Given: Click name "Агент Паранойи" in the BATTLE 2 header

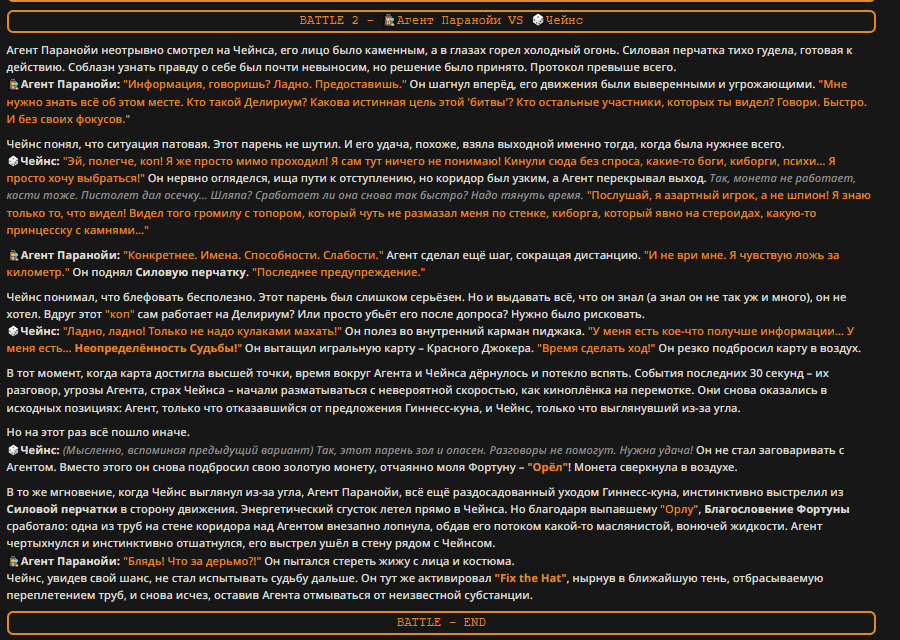Looking at the screenshot, I should (x=449, y=20).
